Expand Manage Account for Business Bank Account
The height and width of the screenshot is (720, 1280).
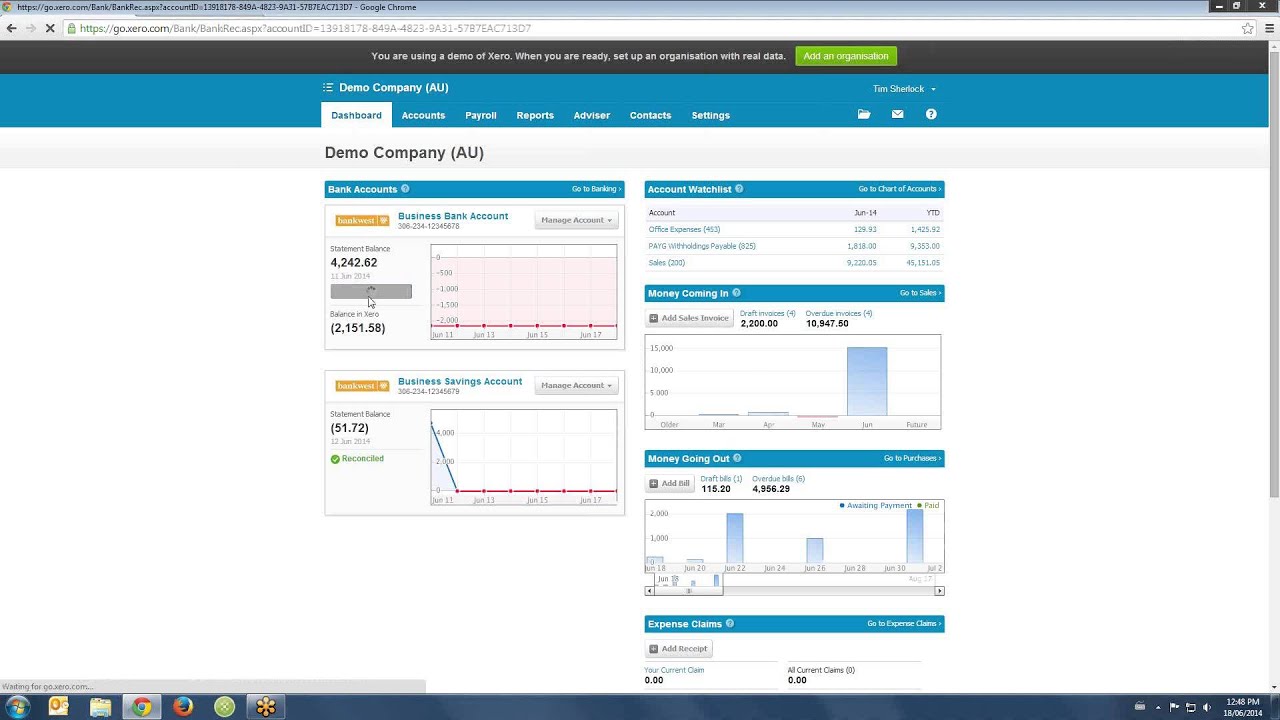coord(576,220)
